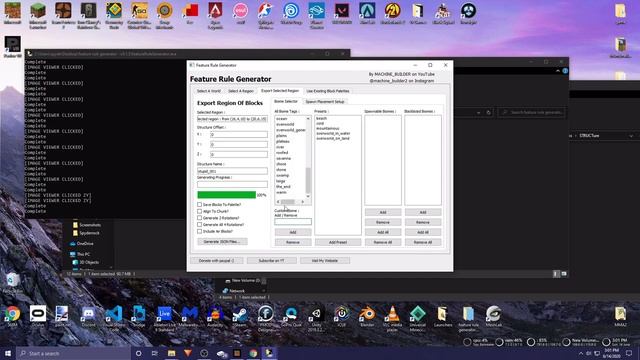
Task: Open Use Existing Block Palettes tab
Action: click(328, 91)
